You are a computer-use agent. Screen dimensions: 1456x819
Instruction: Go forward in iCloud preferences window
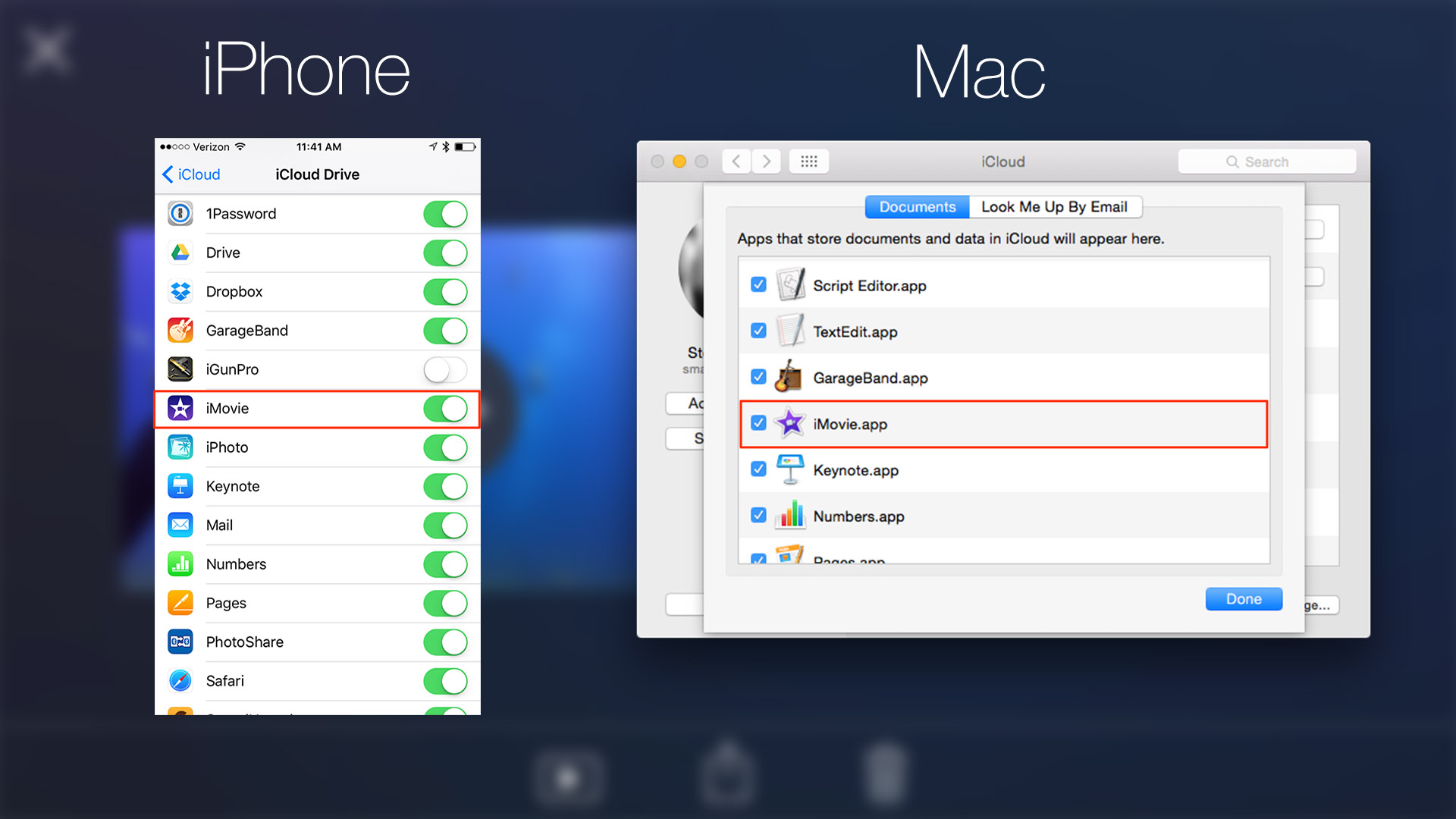click(x=766, y=162)
